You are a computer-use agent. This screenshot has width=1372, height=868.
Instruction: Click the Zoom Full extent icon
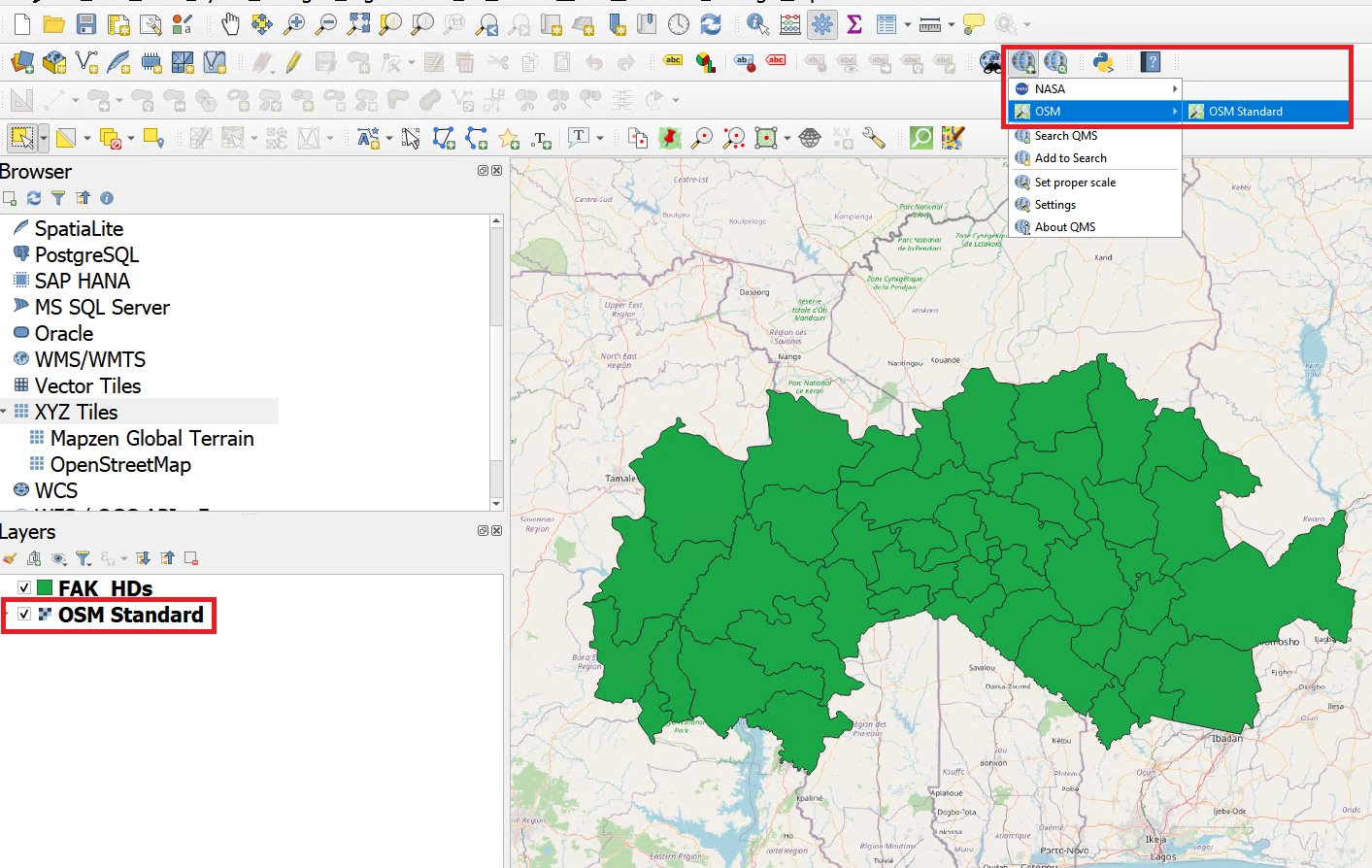pos(358,23)
